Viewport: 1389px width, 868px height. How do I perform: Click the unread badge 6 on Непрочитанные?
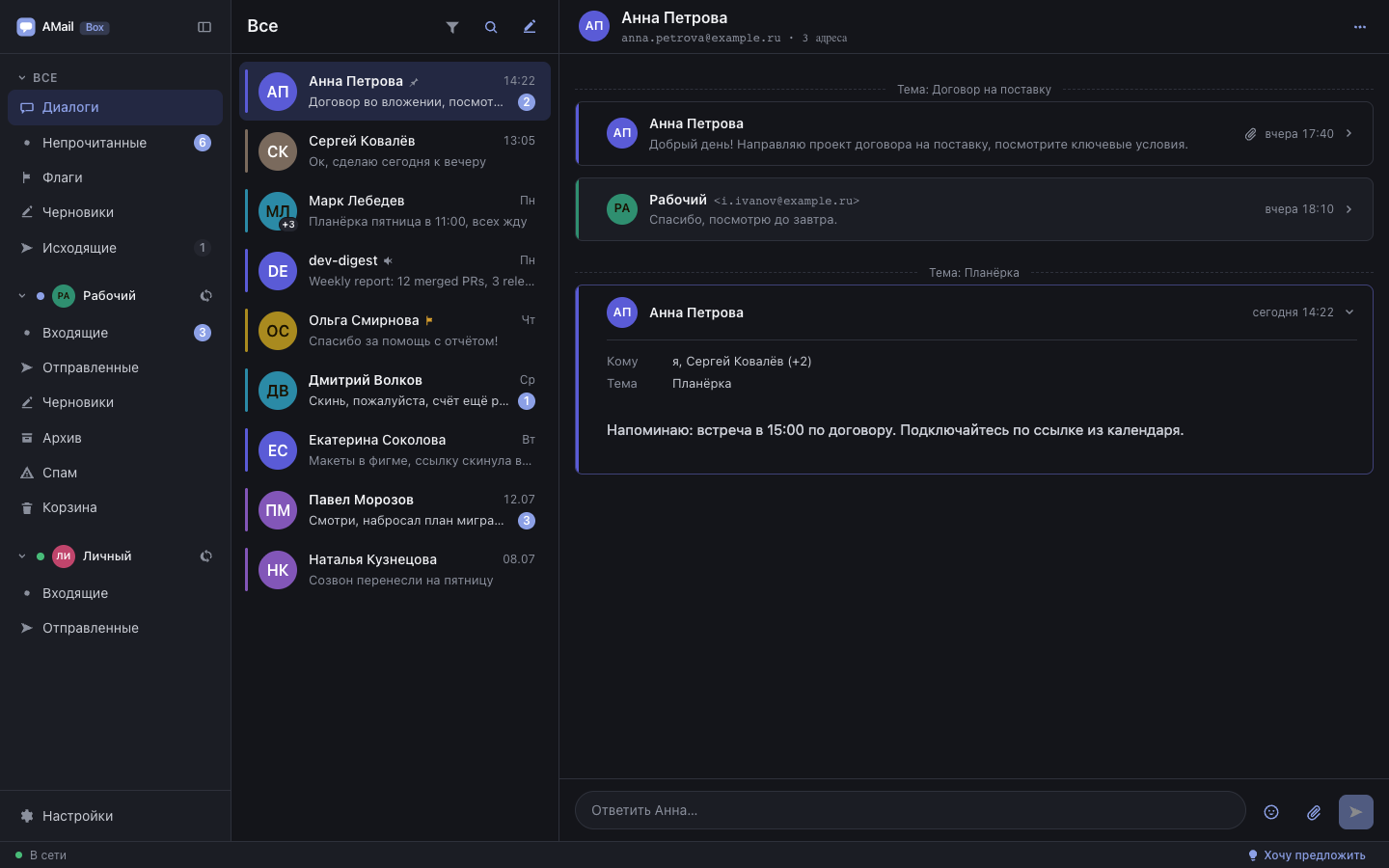[203, 143]
